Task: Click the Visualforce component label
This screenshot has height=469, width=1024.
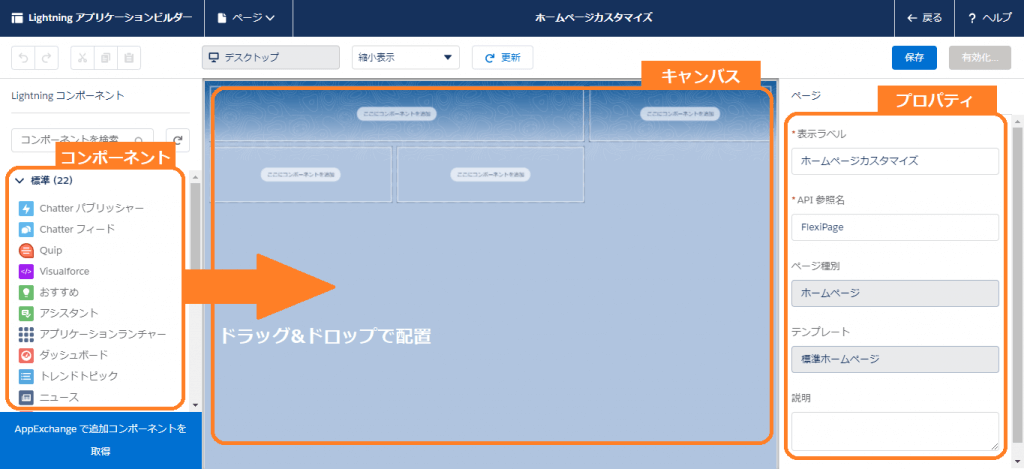Action: pyautogui.click(x=65, y=271)
